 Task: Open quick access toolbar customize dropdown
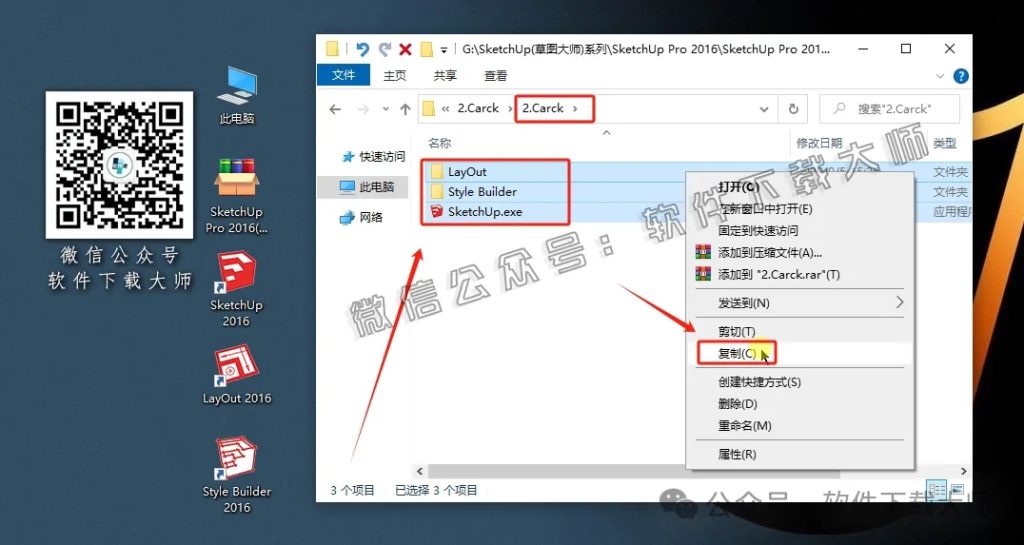[444, 50]
